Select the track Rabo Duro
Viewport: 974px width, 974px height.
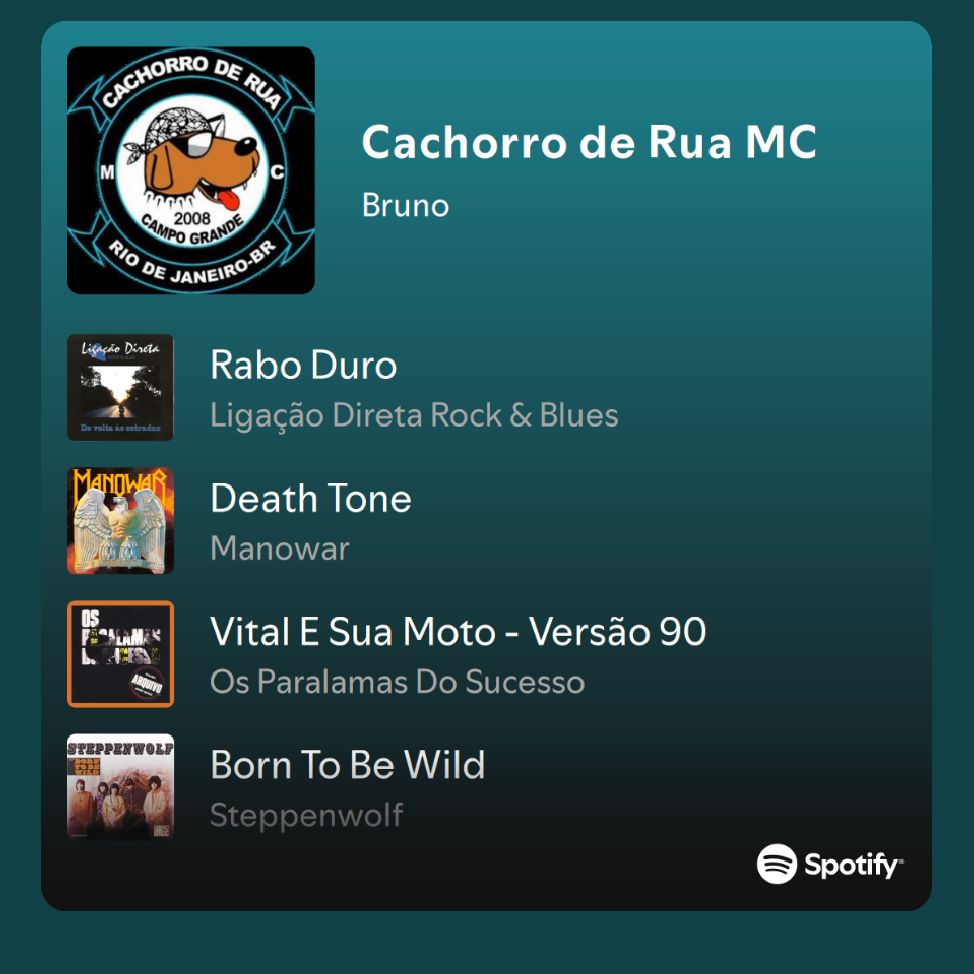pos(303,365)
